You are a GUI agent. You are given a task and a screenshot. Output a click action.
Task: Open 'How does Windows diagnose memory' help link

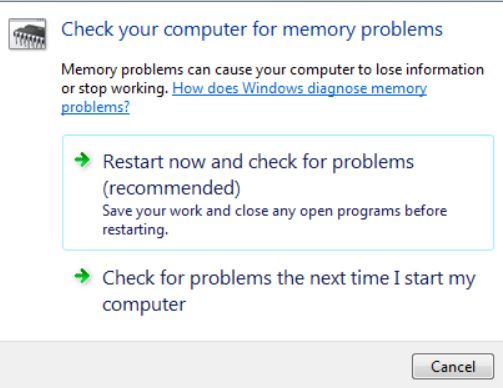[x=299, y=89]
